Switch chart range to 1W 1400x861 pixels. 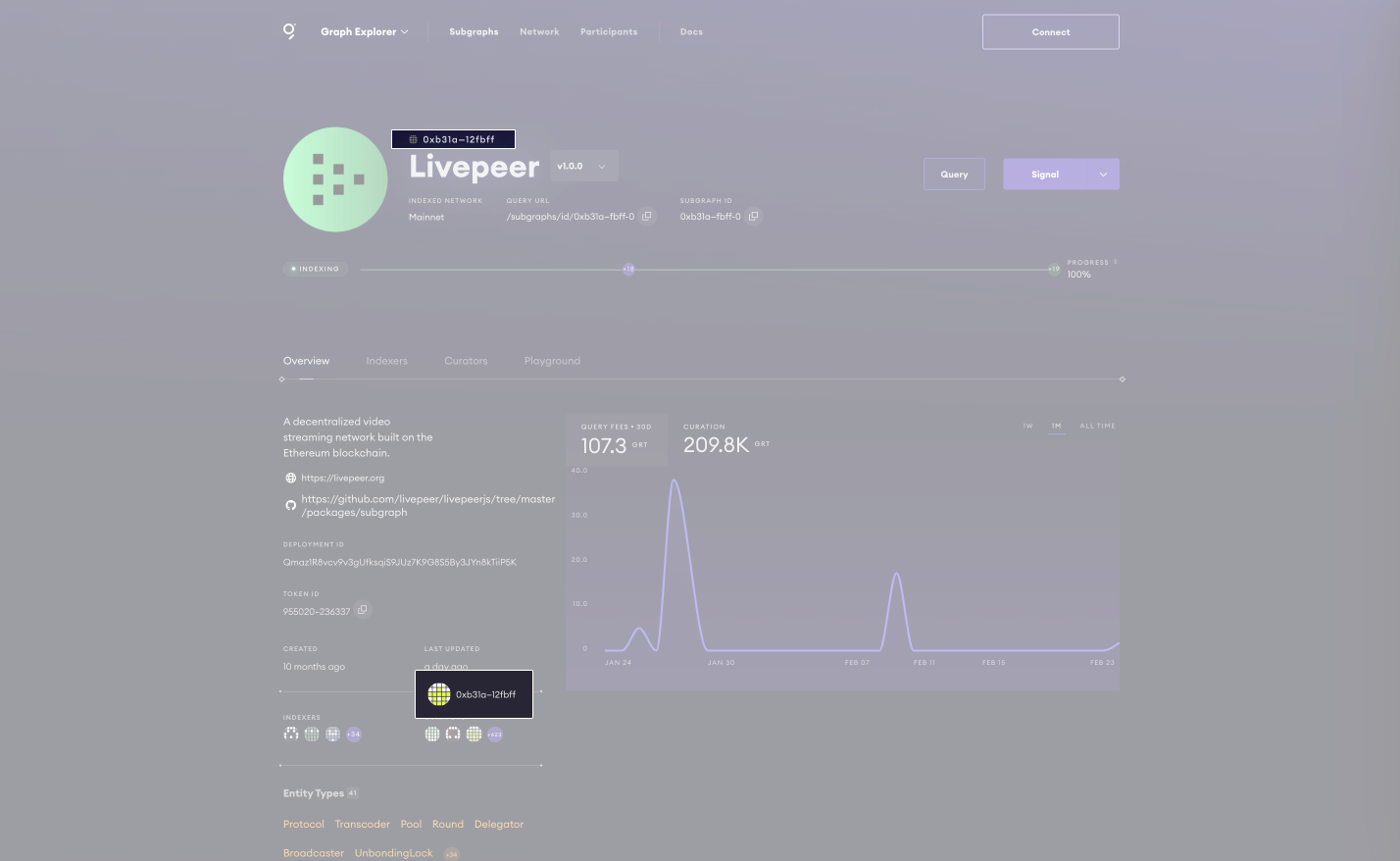click(x=1027, y=426)
